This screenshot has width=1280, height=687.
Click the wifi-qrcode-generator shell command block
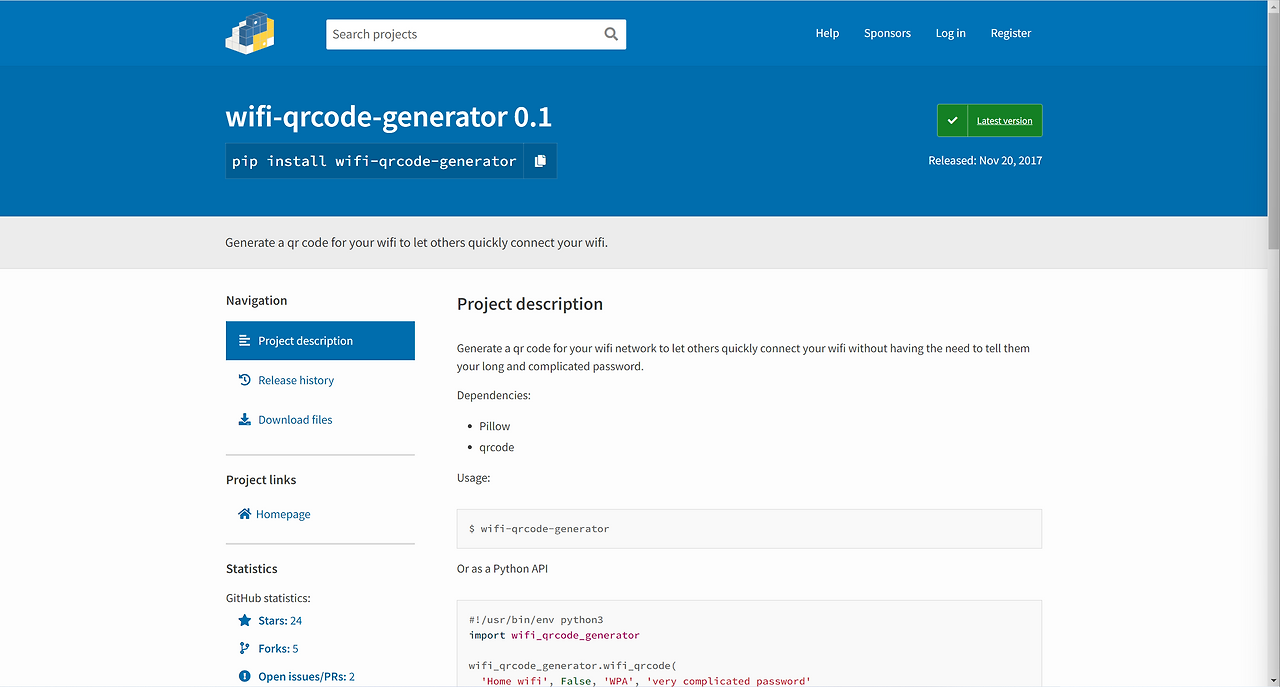(x=749, y=529)
